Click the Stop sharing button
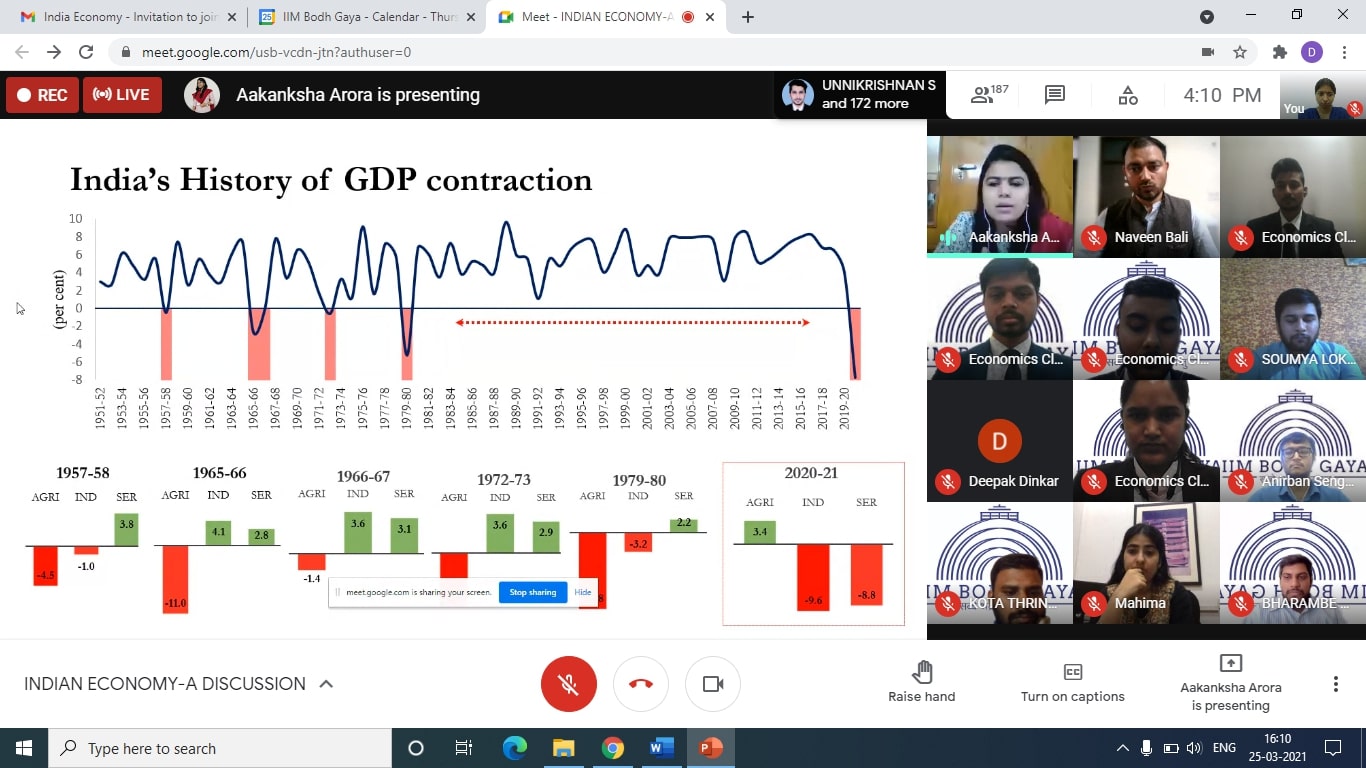This screenshot has height=768, width=1366. point(532,592)
